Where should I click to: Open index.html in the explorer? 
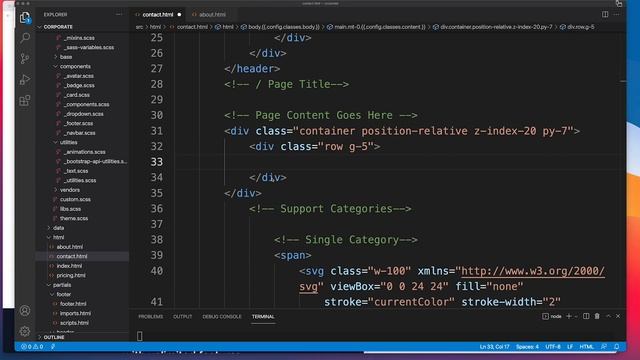click(x=69, y=266)
